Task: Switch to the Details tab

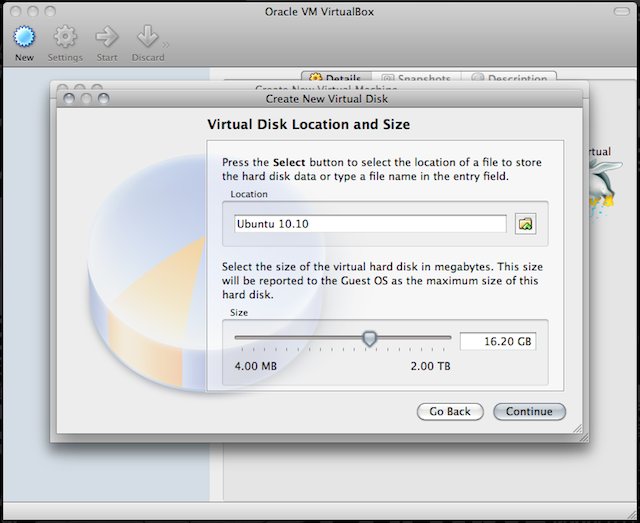Action: pyautogui.click(x=336, y=78)
